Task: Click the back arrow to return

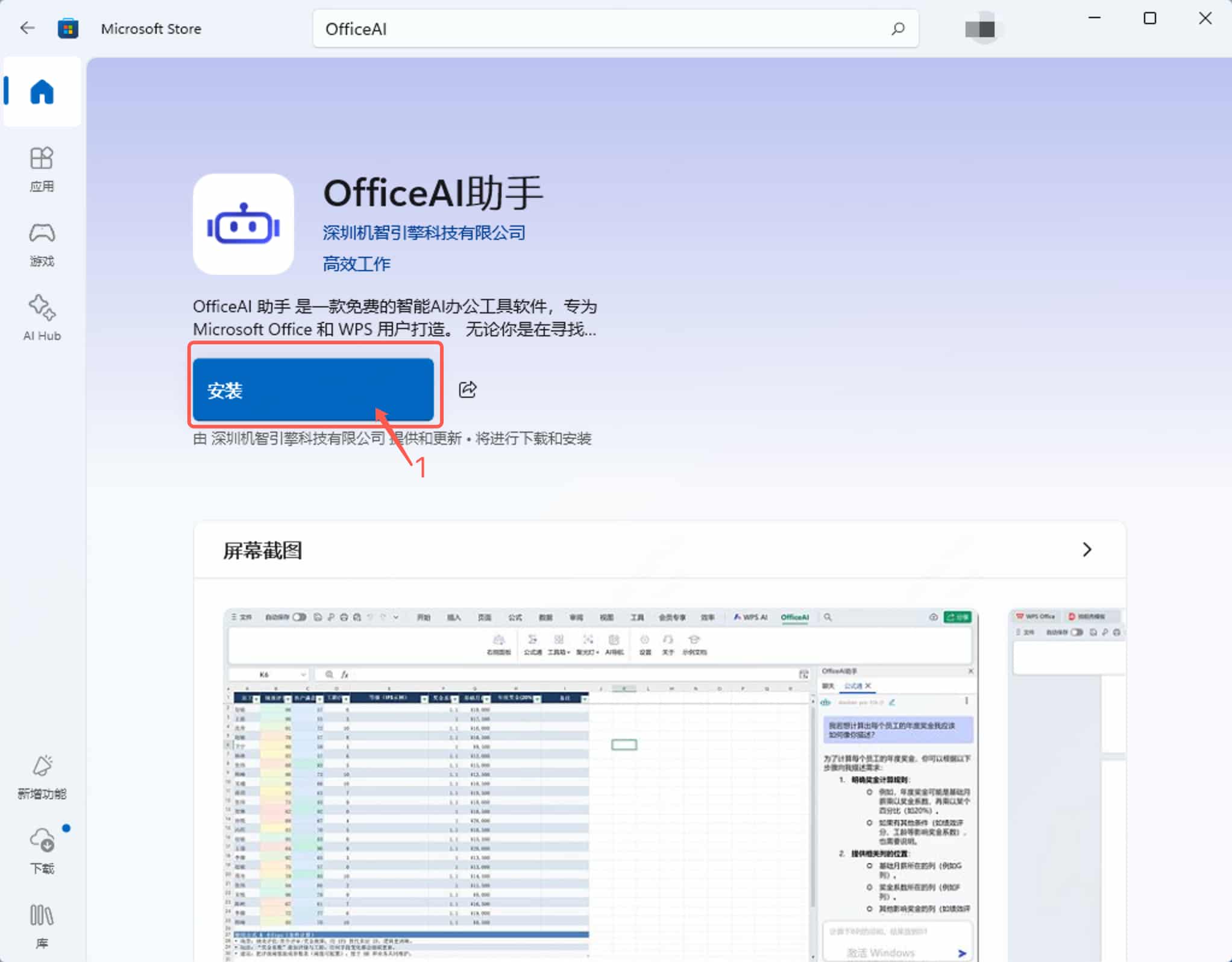Action: coord(27,28)
